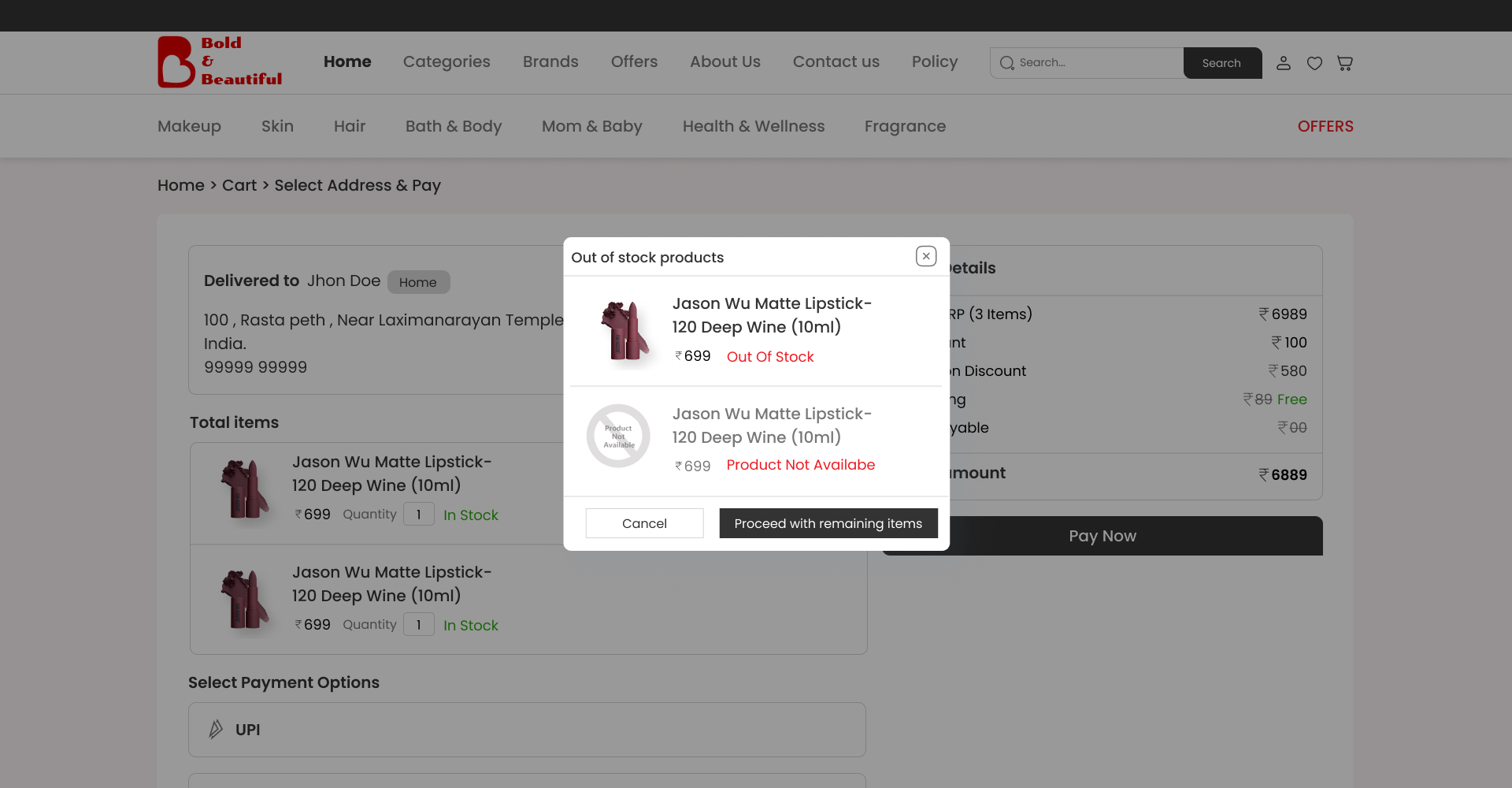Open the Home nav item
The image size is (1512, 788).
(347, 61)
